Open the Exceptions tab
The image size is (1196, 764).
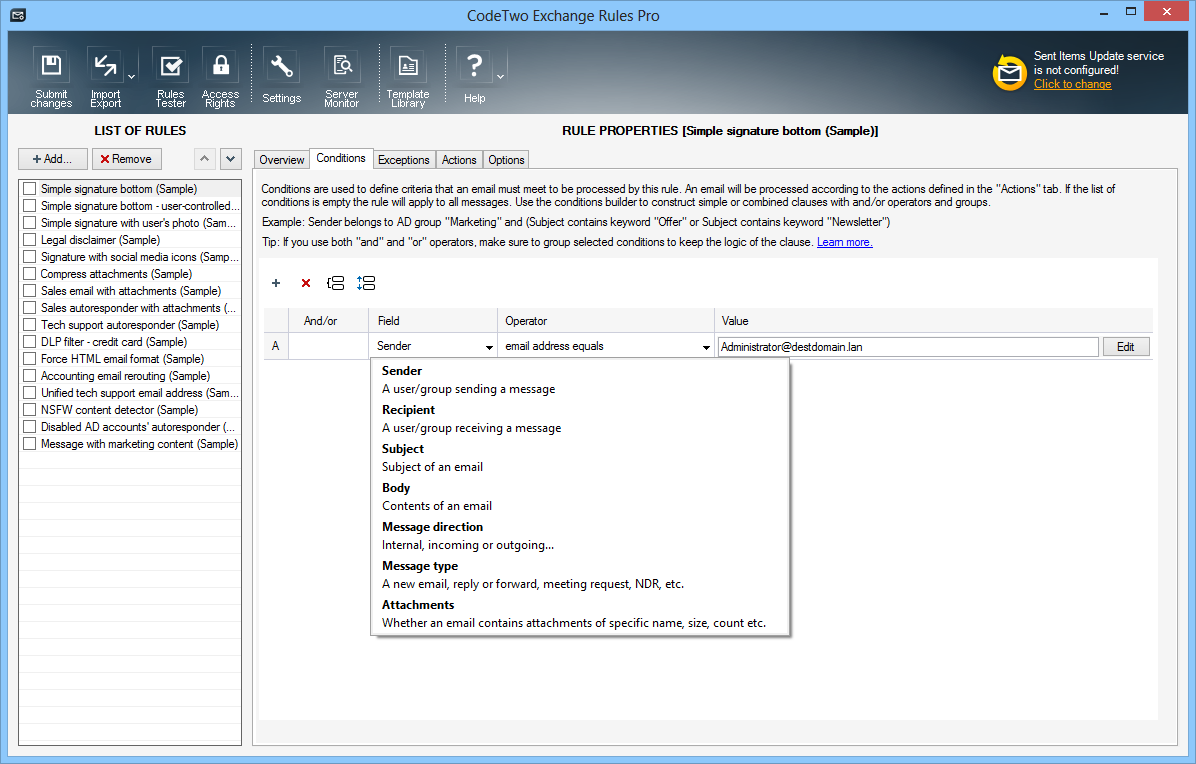click(403, 159)
